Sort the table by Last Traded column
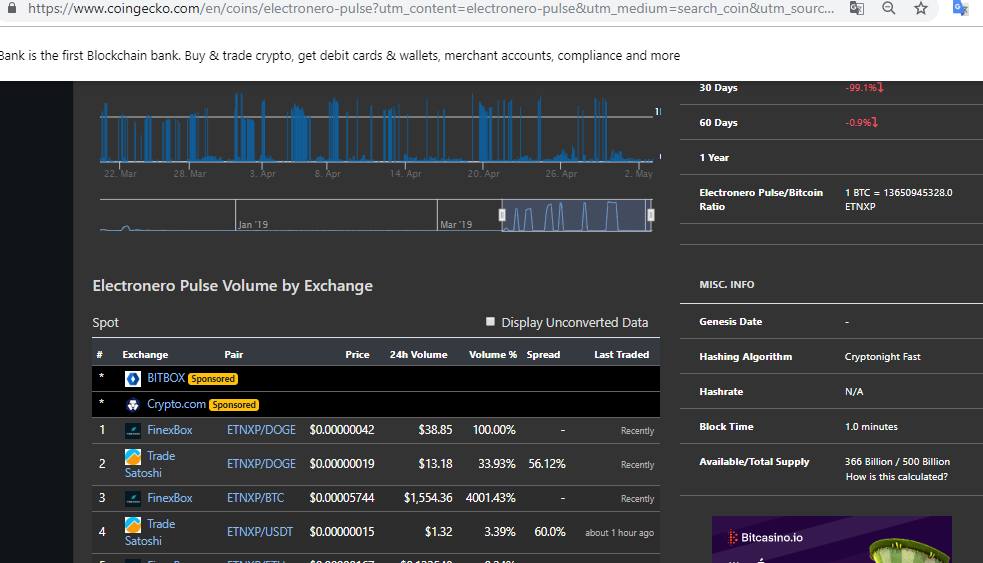983x563 pixels. tap(621, 355)
